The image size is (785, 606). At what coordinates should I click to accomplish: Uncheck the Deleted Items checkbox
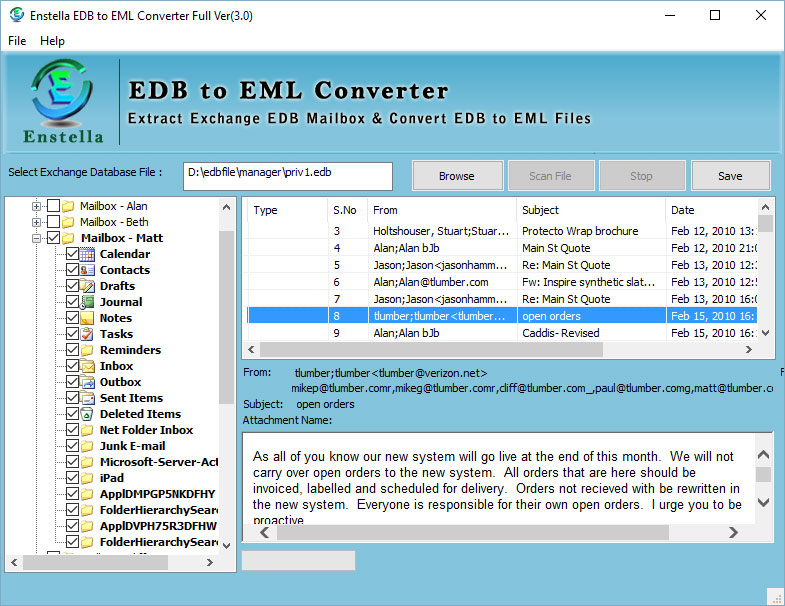click(x=72, y=414)
